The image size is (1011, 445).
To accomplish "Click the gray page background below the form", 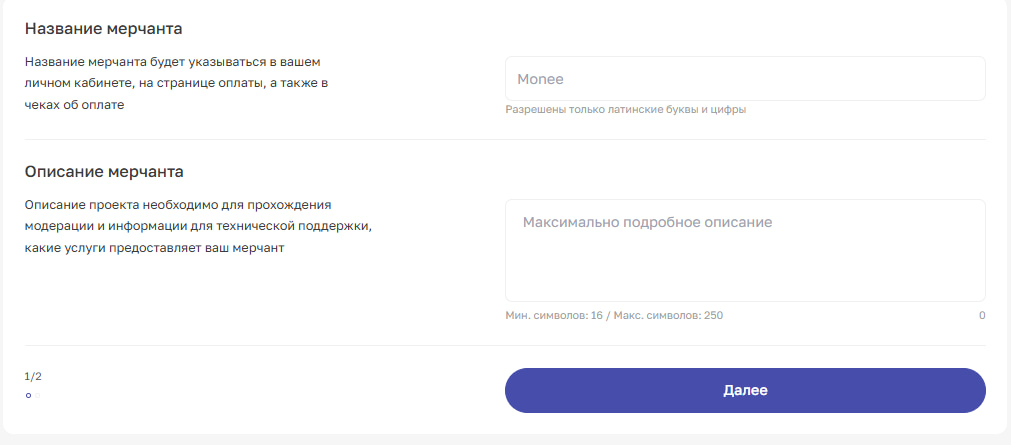I will (505, 440).
